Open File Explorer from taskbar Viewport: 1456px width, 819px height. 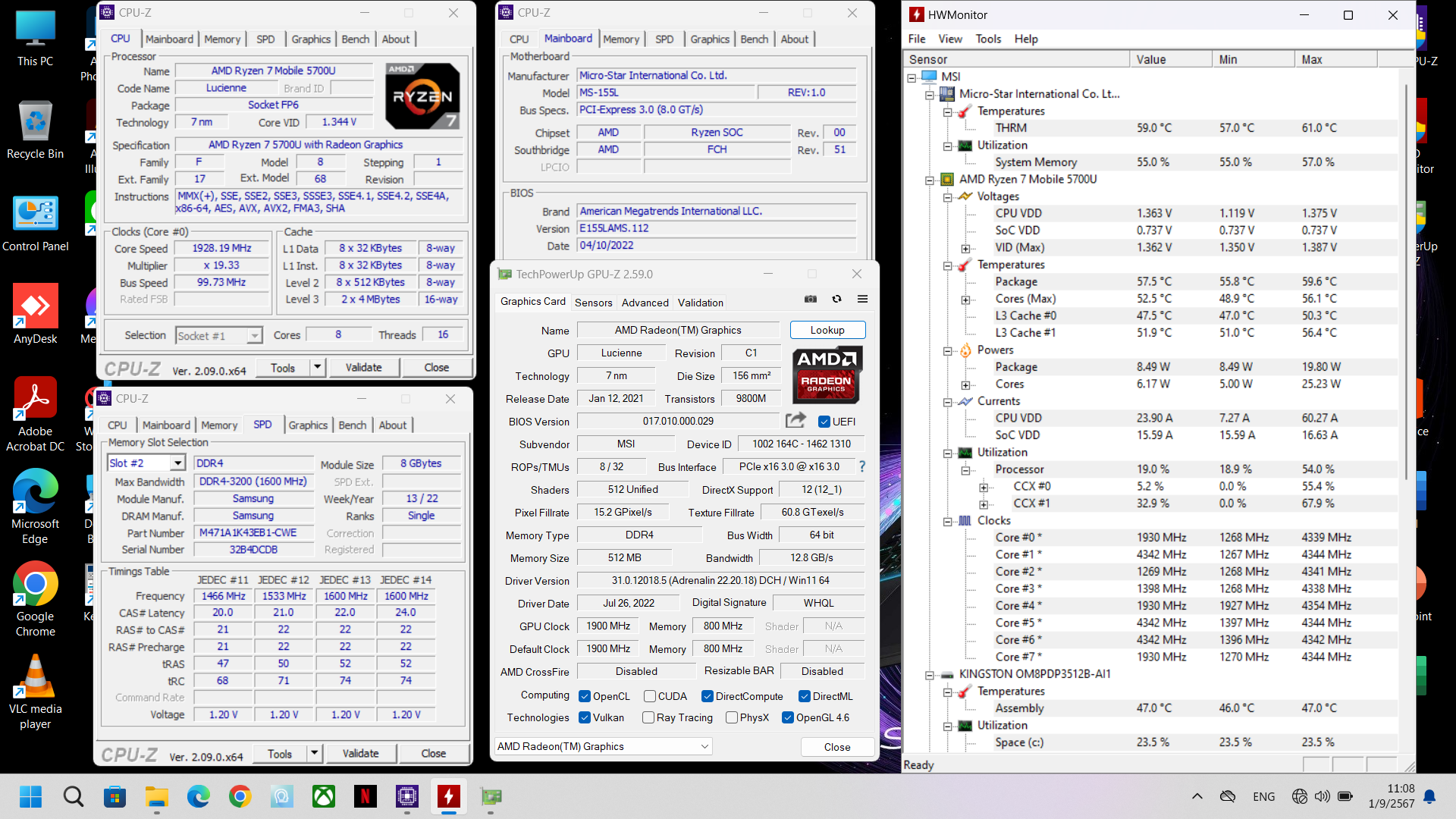click(x=156, y=796)
